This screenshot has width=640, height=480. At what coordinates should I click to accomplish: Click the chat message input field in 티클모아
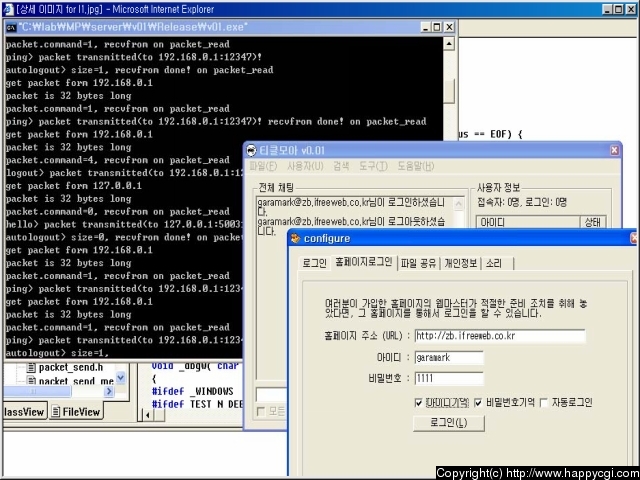coord(272,394)
